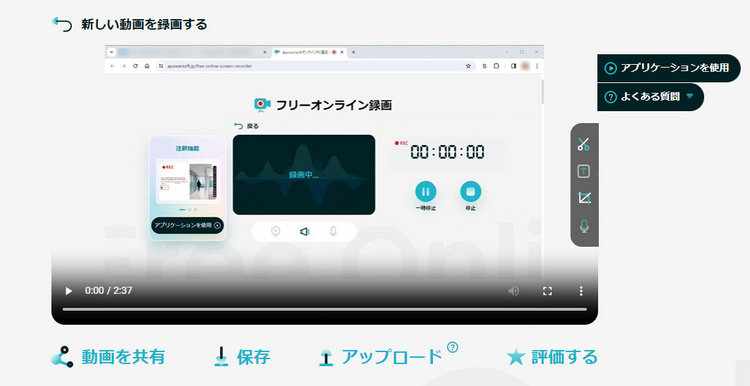This screenshot has width=750, height=386.
Task: Select the microphone tool in side toolbar
Action: pyautogui.click(x=584, y=226)
